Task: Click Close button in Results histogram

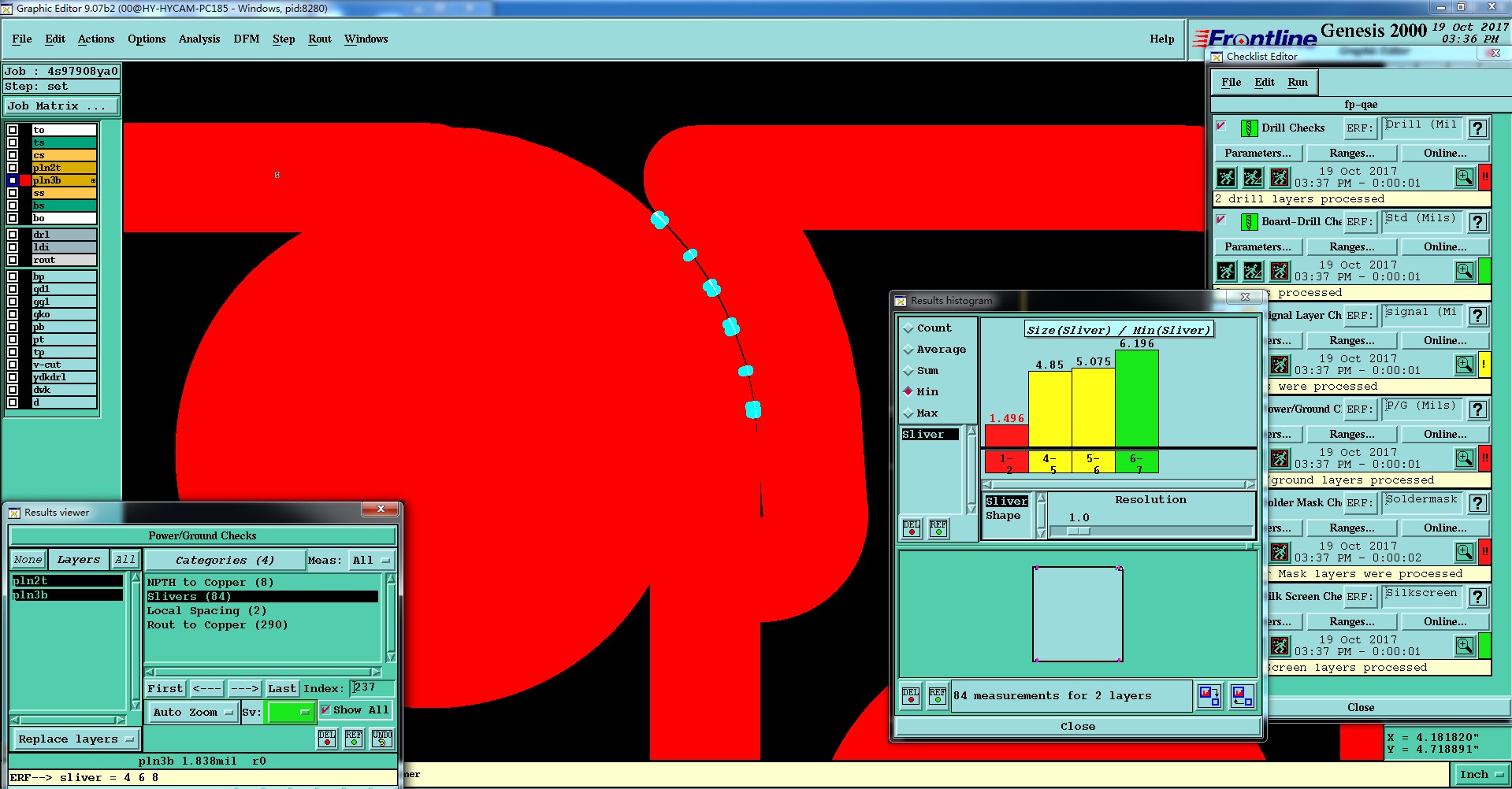Action: click(x=1077, y=727)
